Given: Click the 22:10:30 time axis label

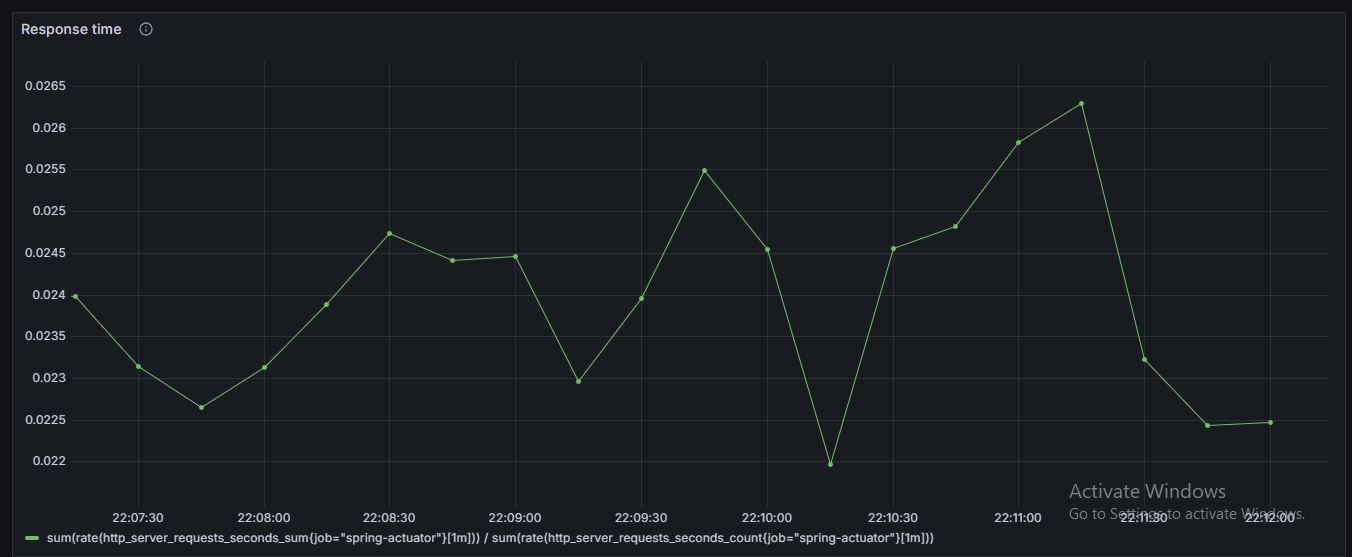Looking at the screenshot, I should 893,517.
